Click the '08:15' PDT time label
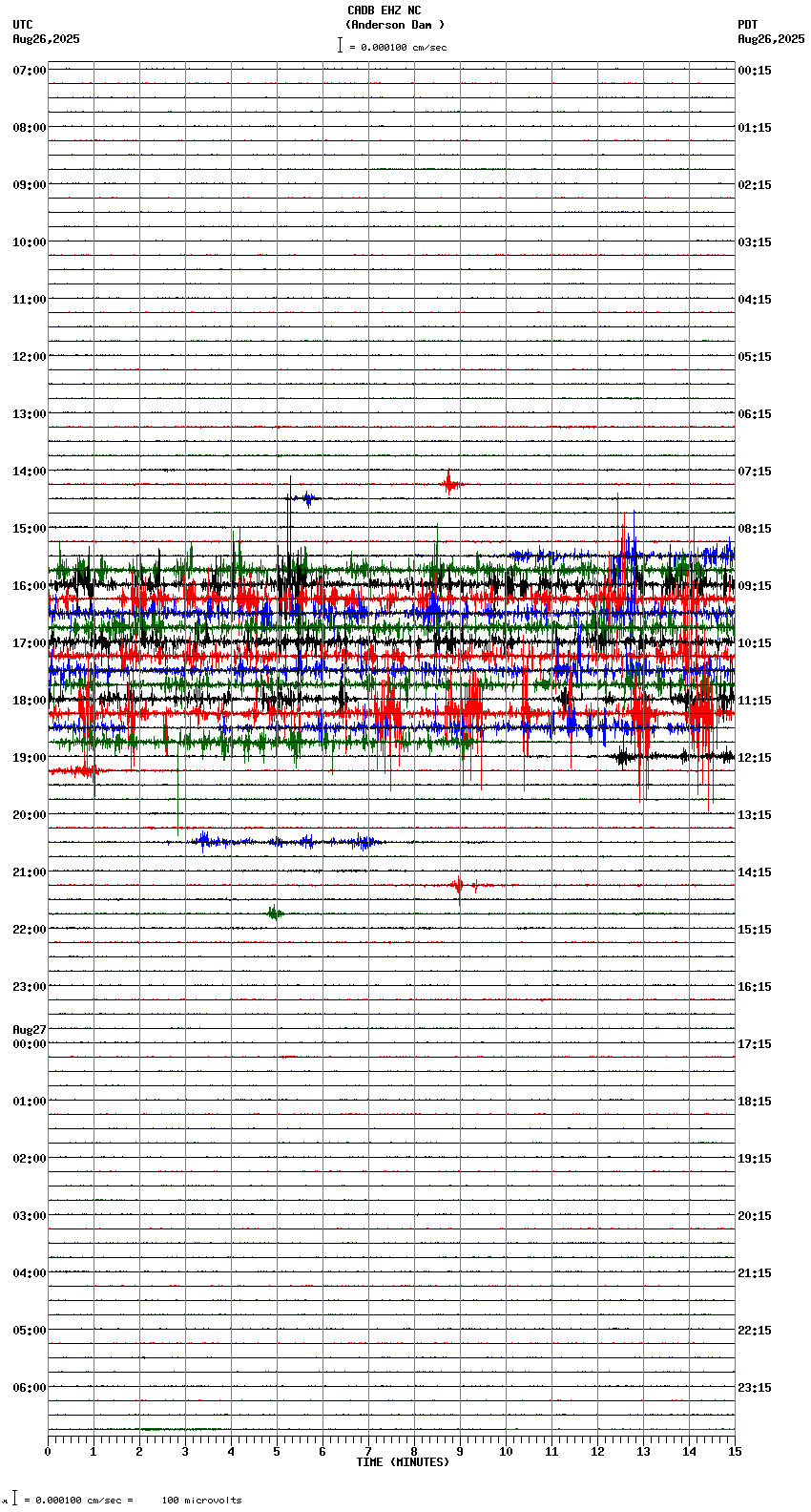This screenshot has width=811, height=1512. pos(755,529)
